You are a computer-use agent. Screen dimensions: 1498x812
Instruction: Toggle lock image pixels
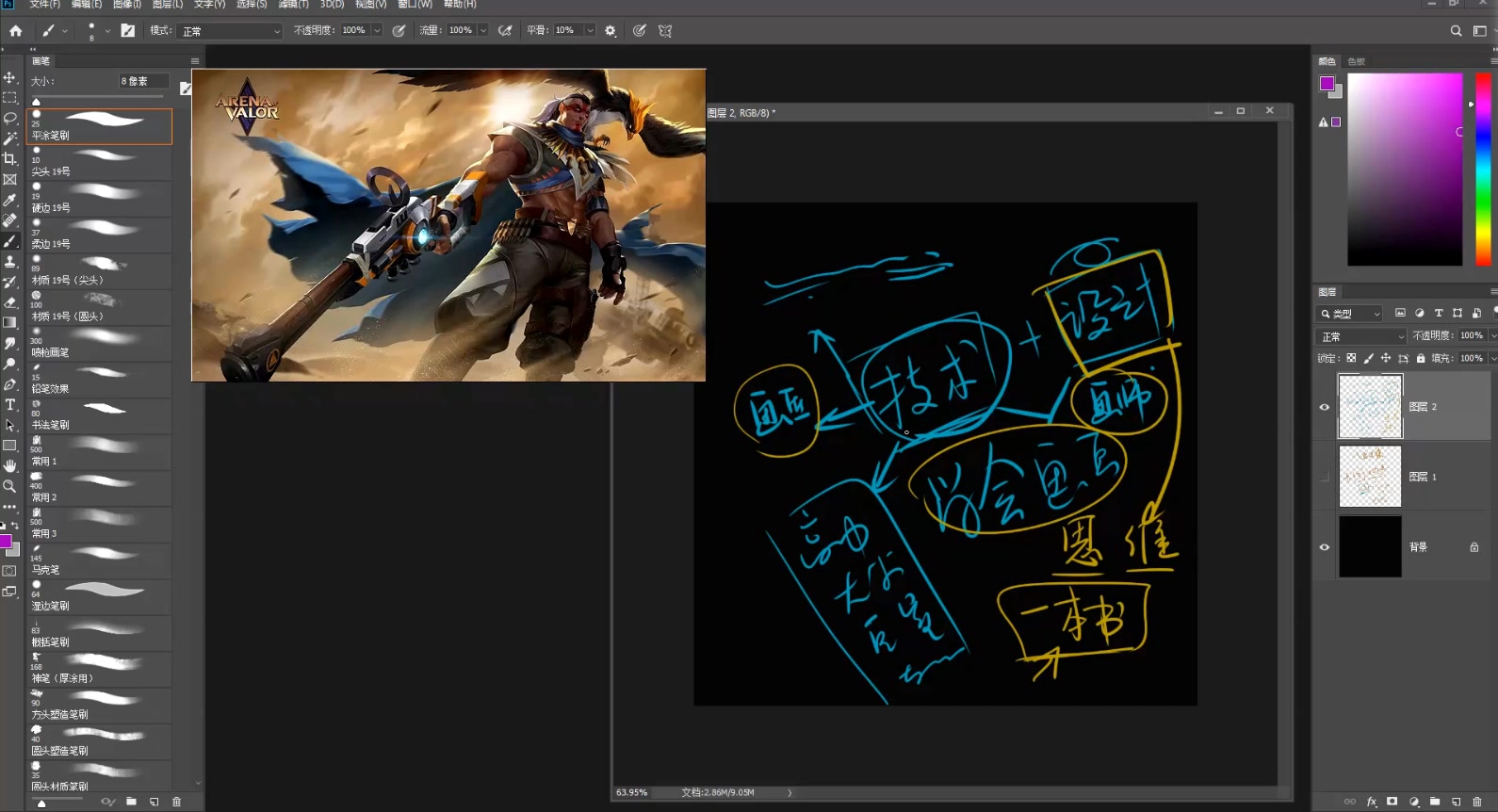click(x=1369, y=358)
